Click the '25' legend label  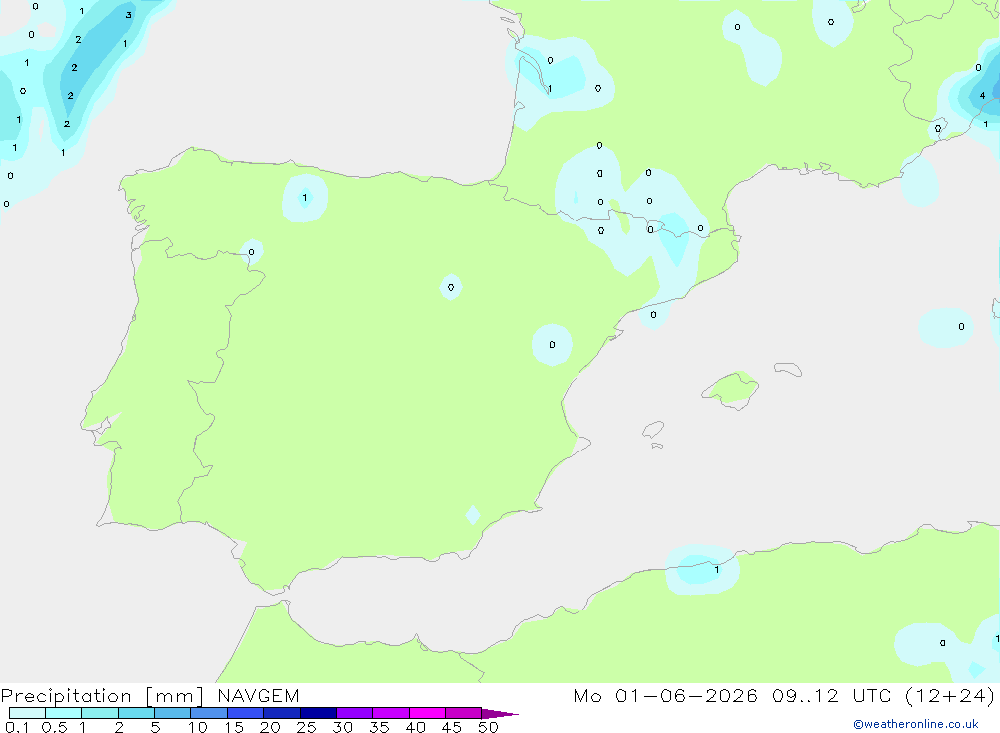(x=306, y=727)
